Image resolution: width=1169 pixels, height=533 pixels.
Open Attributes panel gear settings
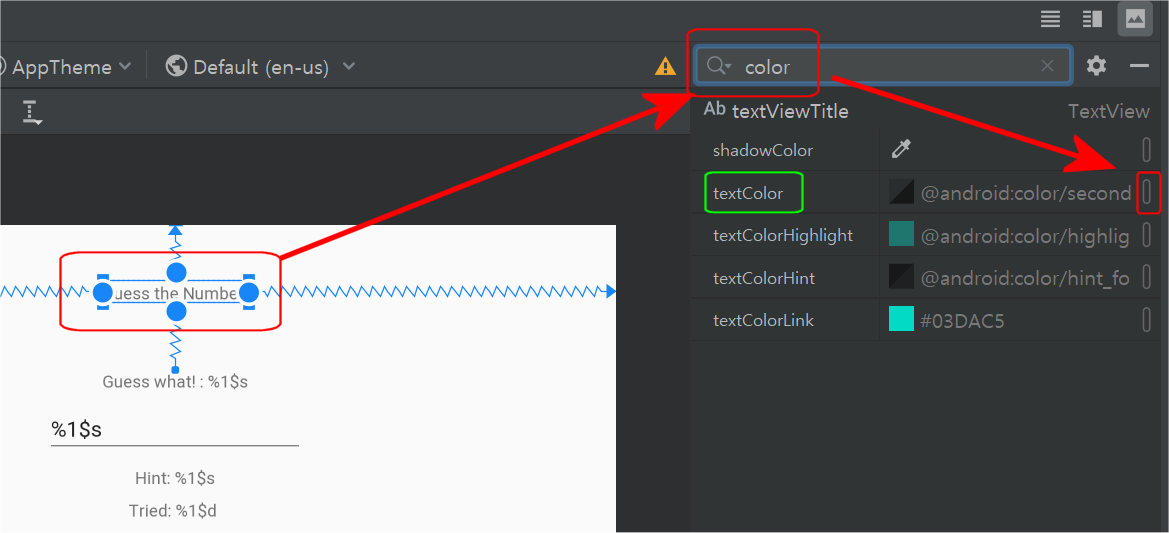tap(1096, 66)
